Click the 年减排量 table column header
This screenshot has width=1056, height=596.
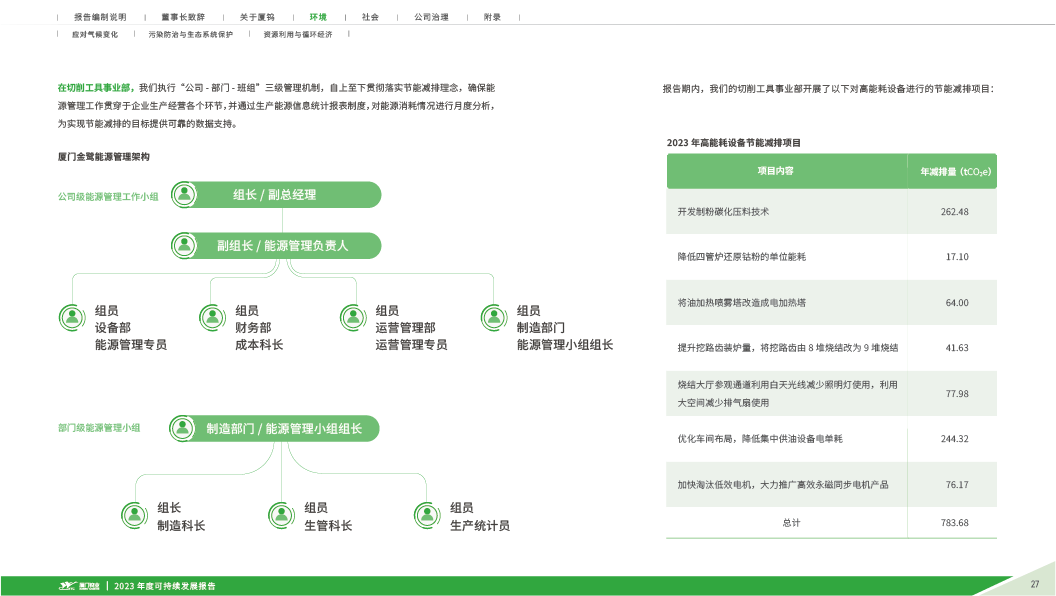(954, 172)
